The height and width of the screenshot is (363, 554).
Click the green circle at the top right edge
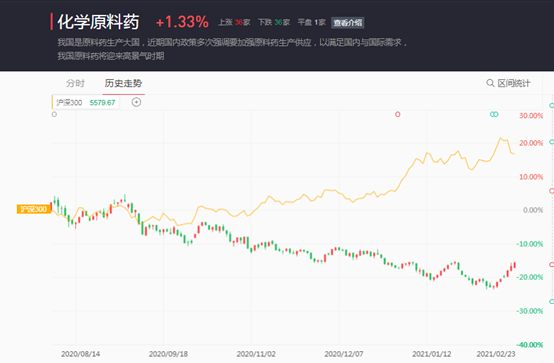pos(552,105)
